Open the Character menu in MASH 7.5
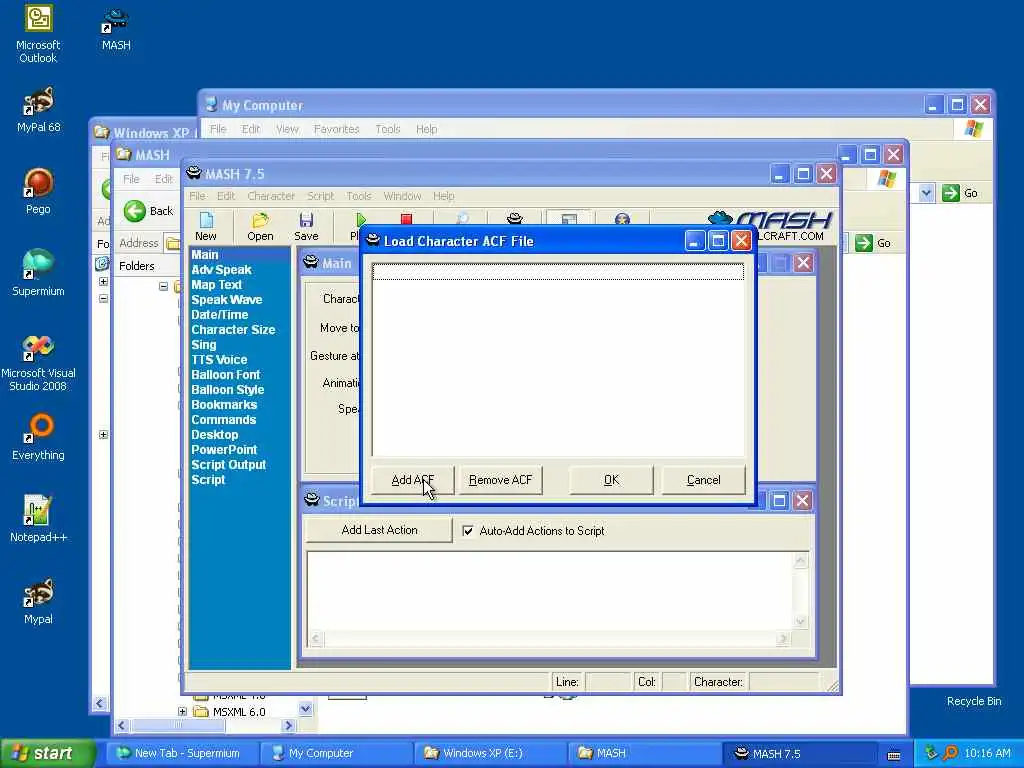 pos(271,196)
